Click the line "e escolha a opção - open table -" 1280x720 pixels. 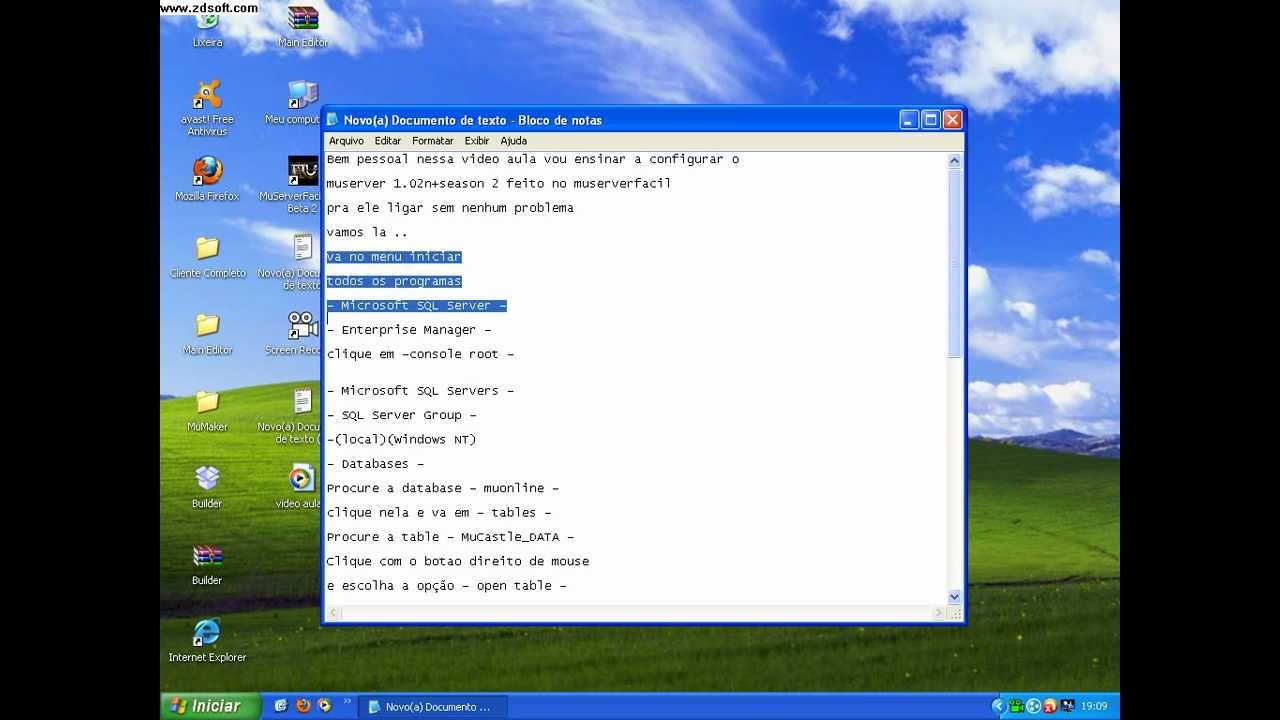point(447,586)
